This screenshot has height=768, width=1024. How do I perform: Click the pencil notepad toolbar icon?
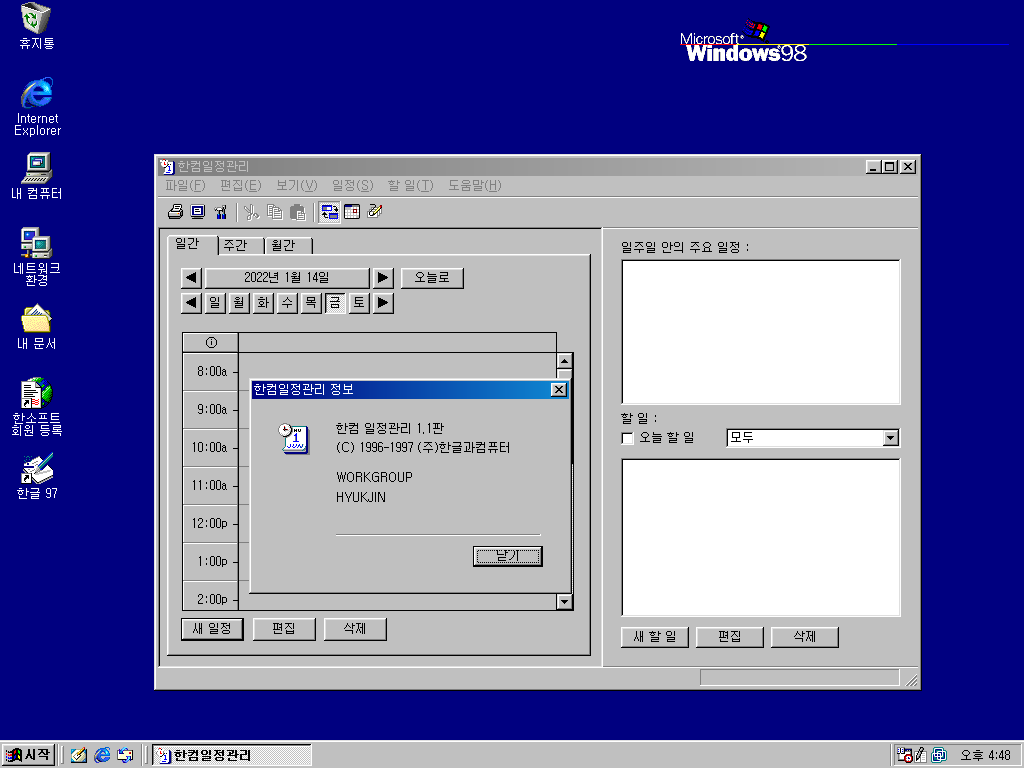[375, 212]
